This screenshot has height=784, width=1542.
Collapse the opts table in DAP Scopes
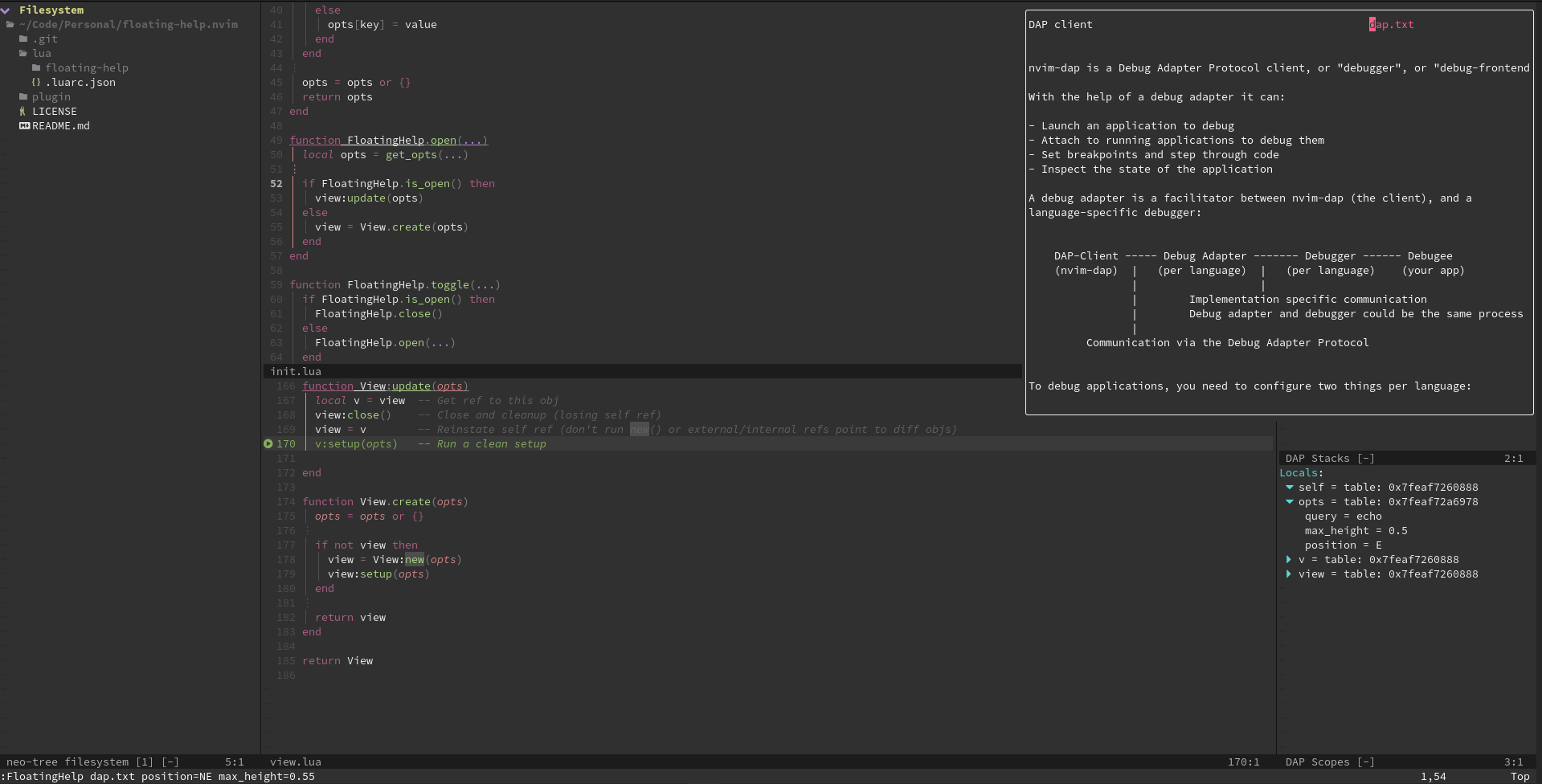click(1290, 501)
